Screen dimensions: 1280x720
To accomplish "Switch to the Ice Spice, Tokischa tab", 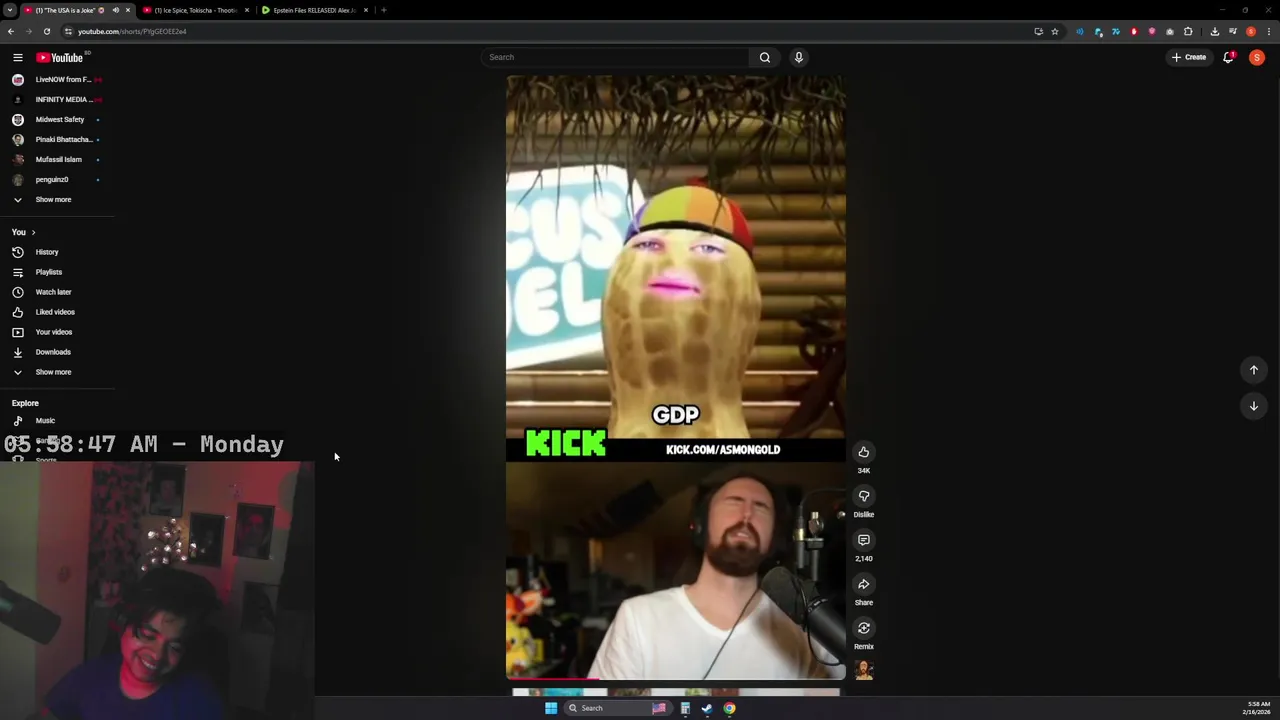I will tap(195, 10).
